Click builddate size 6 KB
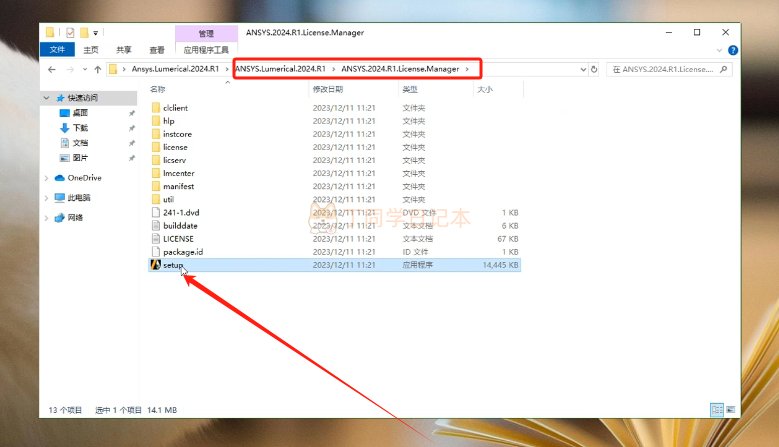This screenshot has height=447, width=779. coord(510,225)
